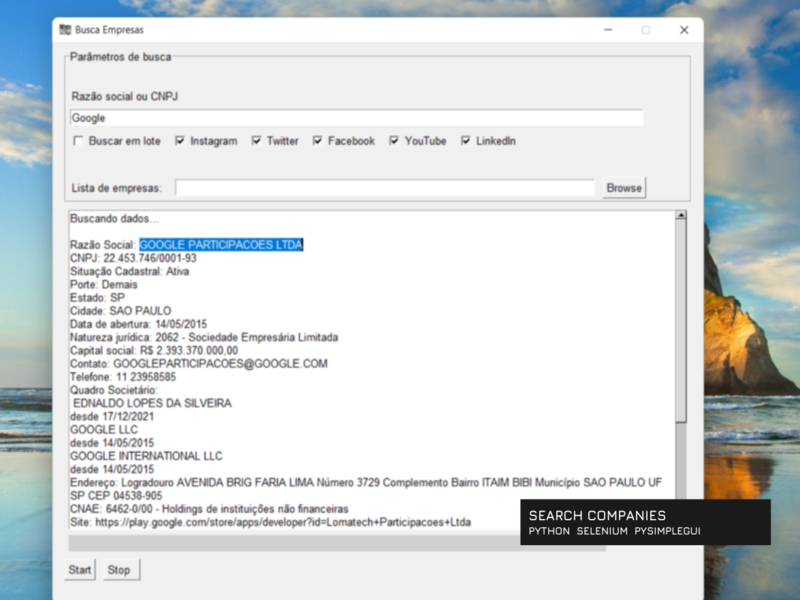Start the company search
800x600 pixels.
point(80,570)
